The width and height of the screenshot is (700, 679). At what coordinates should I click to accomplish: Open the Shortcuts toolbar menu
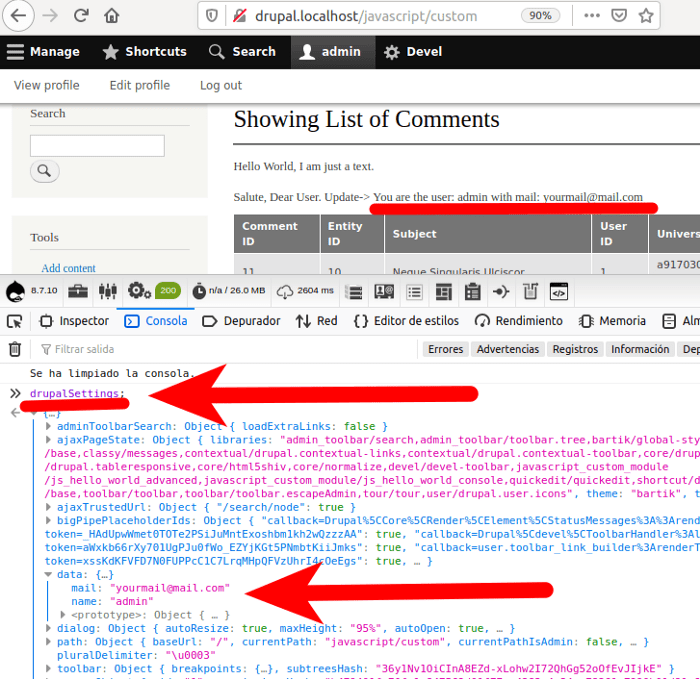tap(144, 52)
